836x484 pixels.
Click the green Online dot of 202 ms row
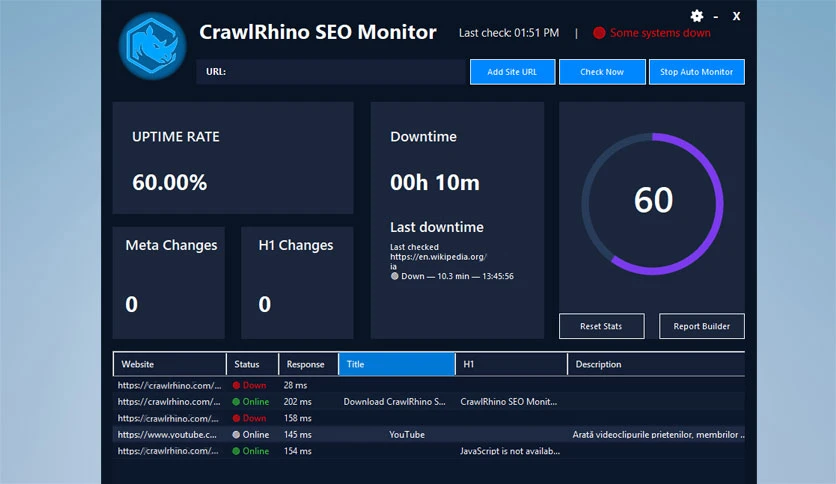236,401
